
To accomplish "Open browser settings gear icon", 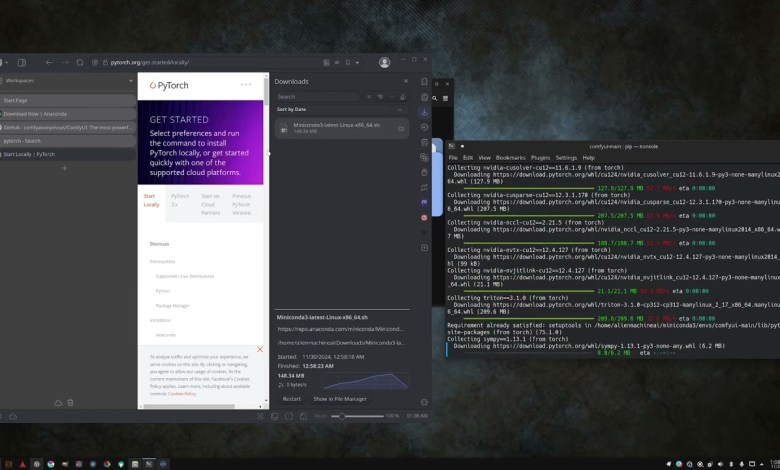I will click(x=424, y=402).
